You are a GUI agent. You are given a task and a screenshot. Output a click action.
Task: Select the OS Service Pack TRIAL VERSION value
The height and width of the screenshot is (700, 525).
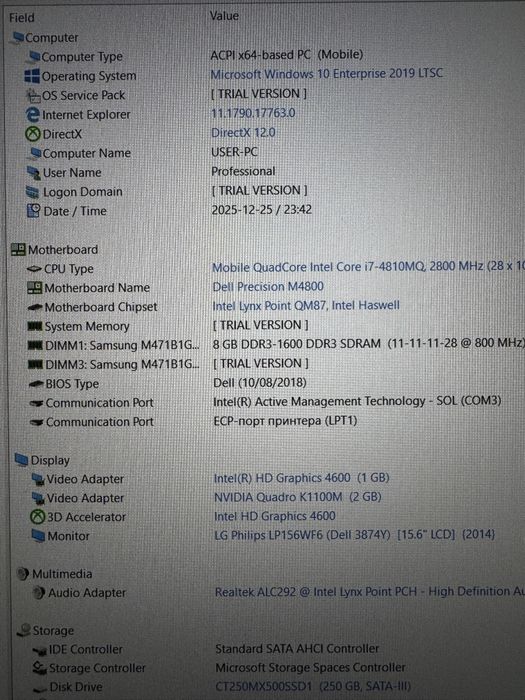259,94
